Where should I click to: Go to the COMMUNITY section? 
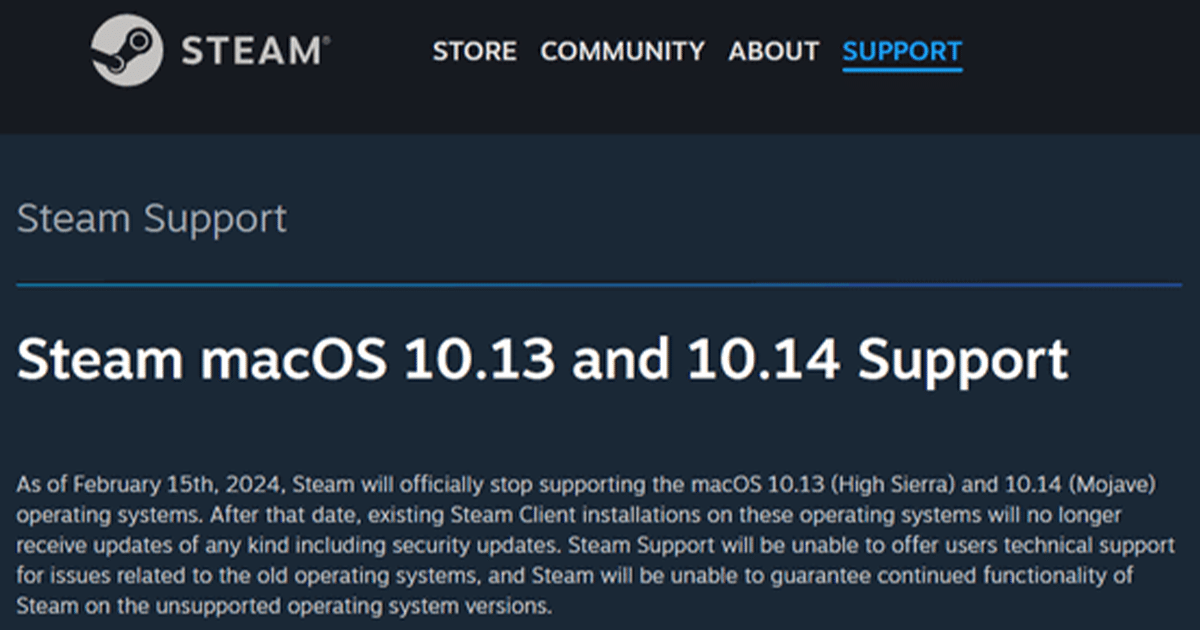pos(622,51)
